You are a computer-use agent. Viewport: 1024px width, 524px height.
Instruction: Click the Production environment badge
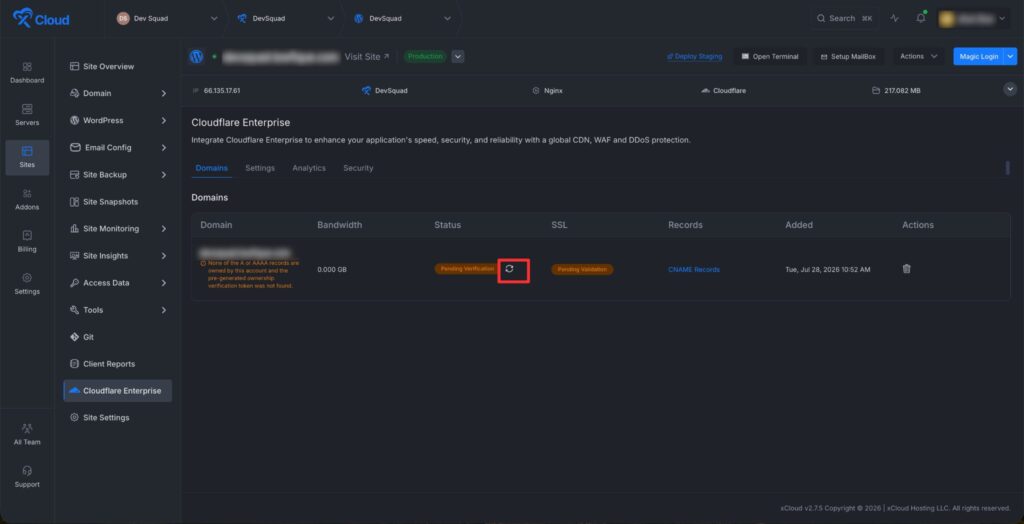click(425, 57)
